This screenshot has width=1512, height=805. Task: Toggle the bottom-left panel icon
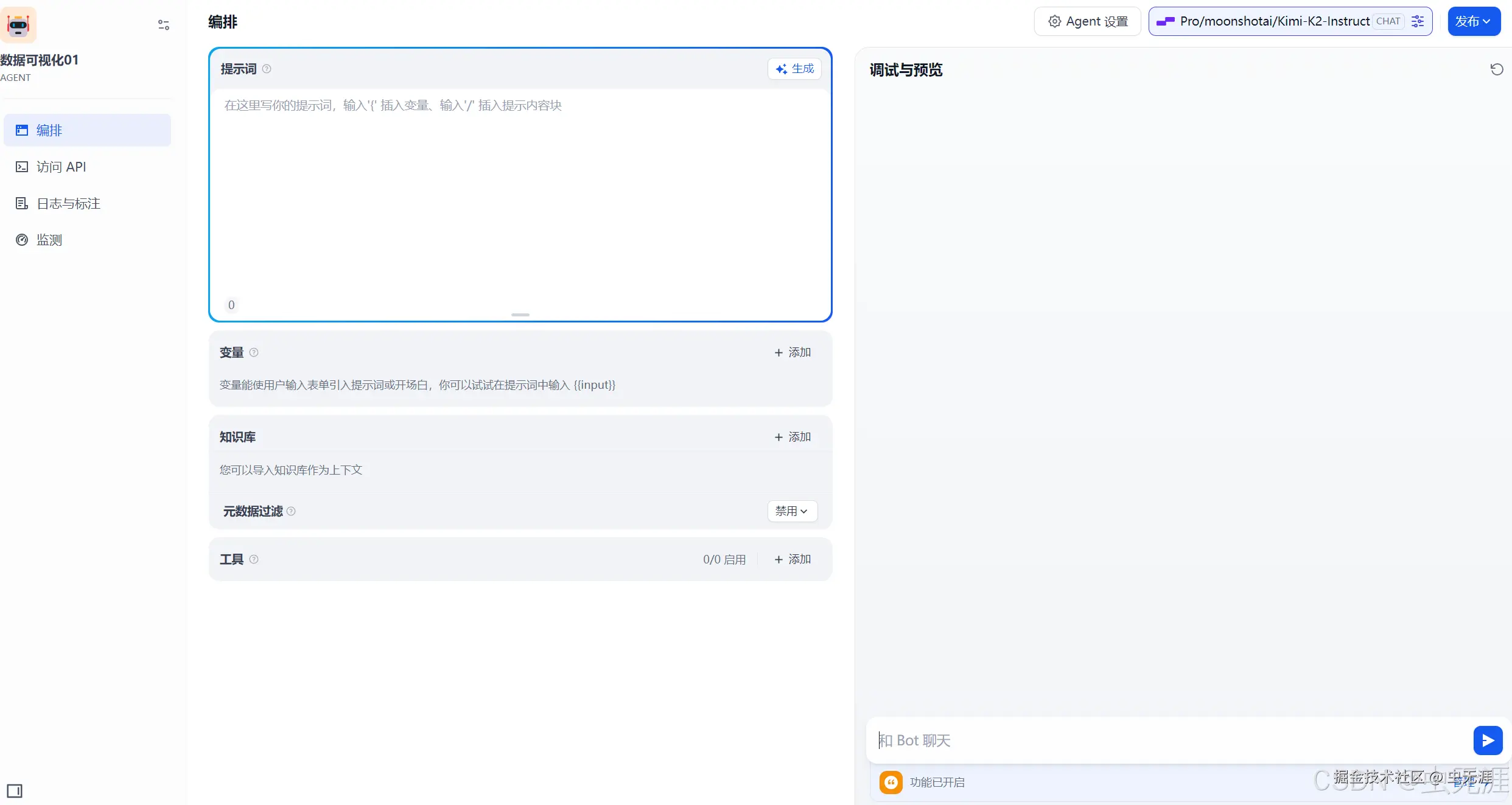click(15, 790)
